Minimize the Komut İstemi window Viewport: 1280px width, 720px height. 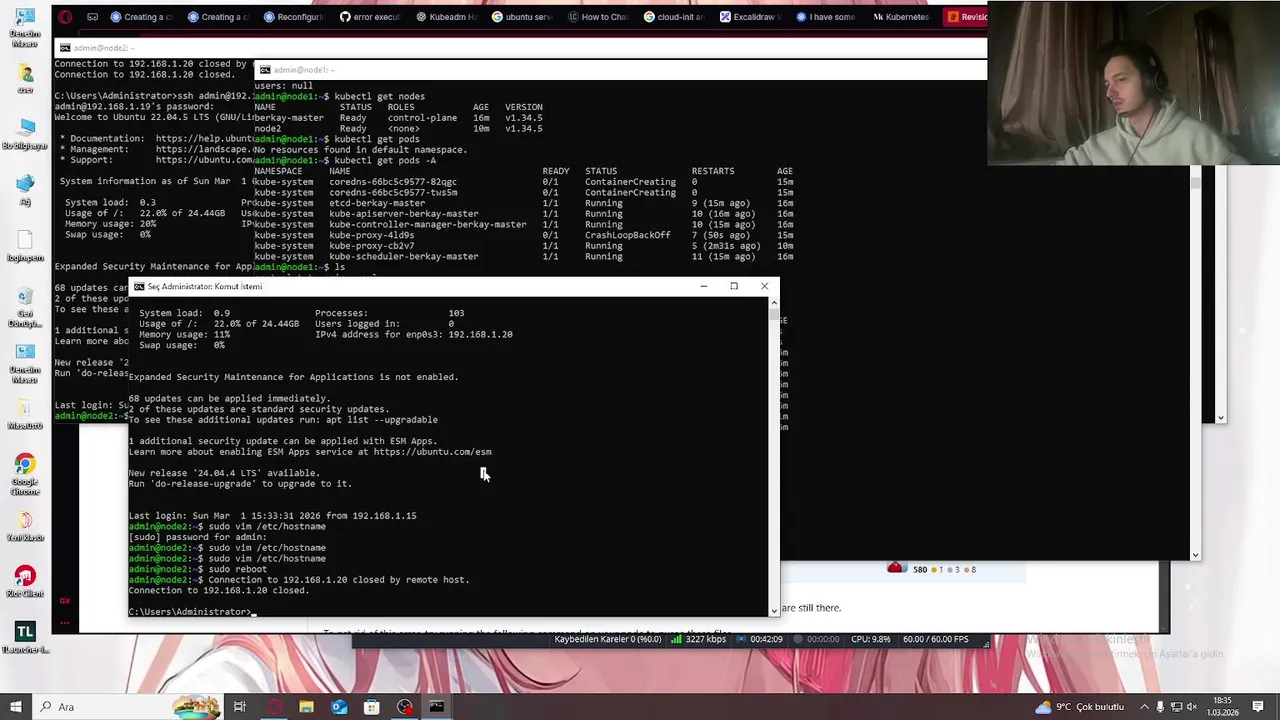[703, 286]
